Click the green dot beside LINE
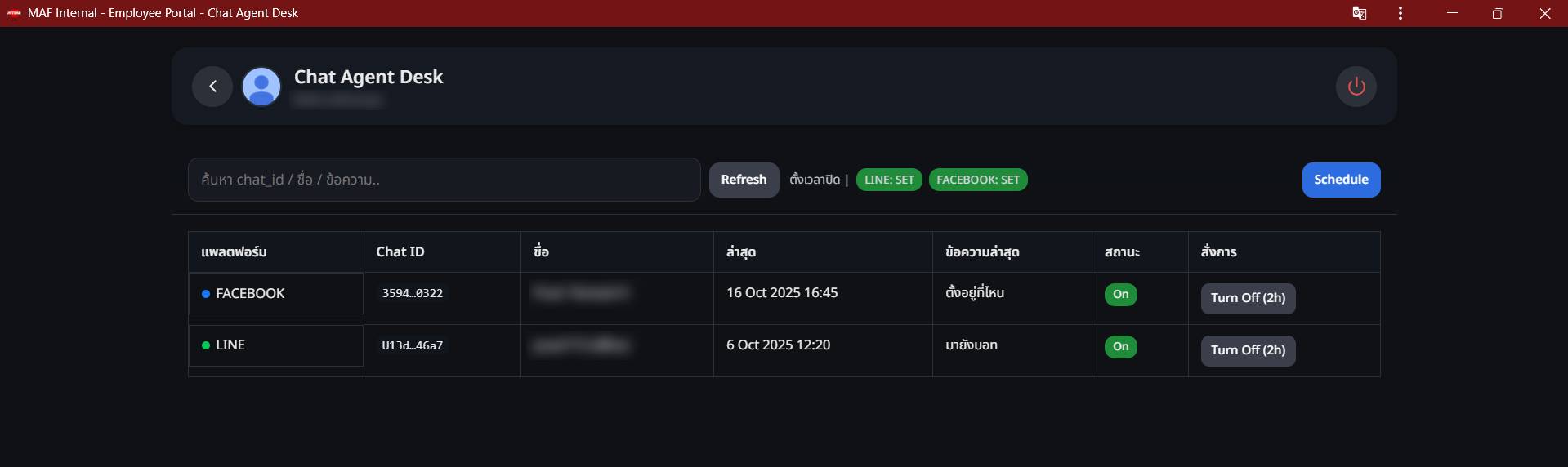This screenshot has width=1568, height=467. (206, 345)
